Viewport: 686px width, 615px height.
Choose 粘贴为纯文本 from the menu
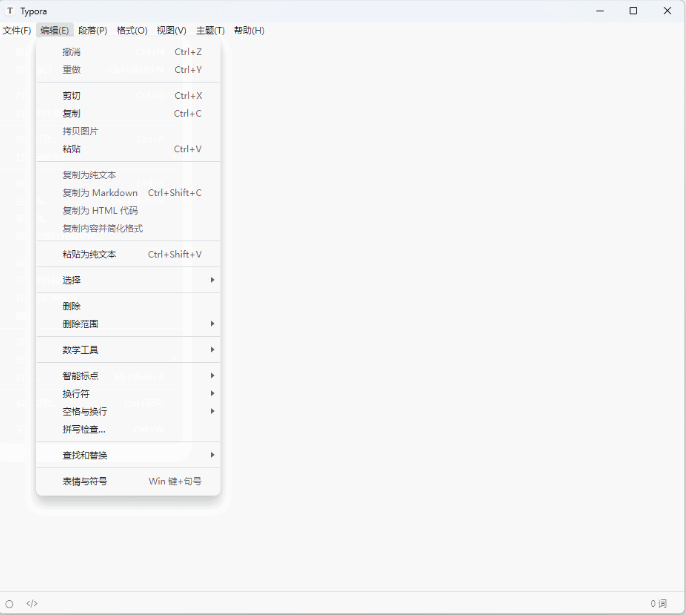[128, 255]
